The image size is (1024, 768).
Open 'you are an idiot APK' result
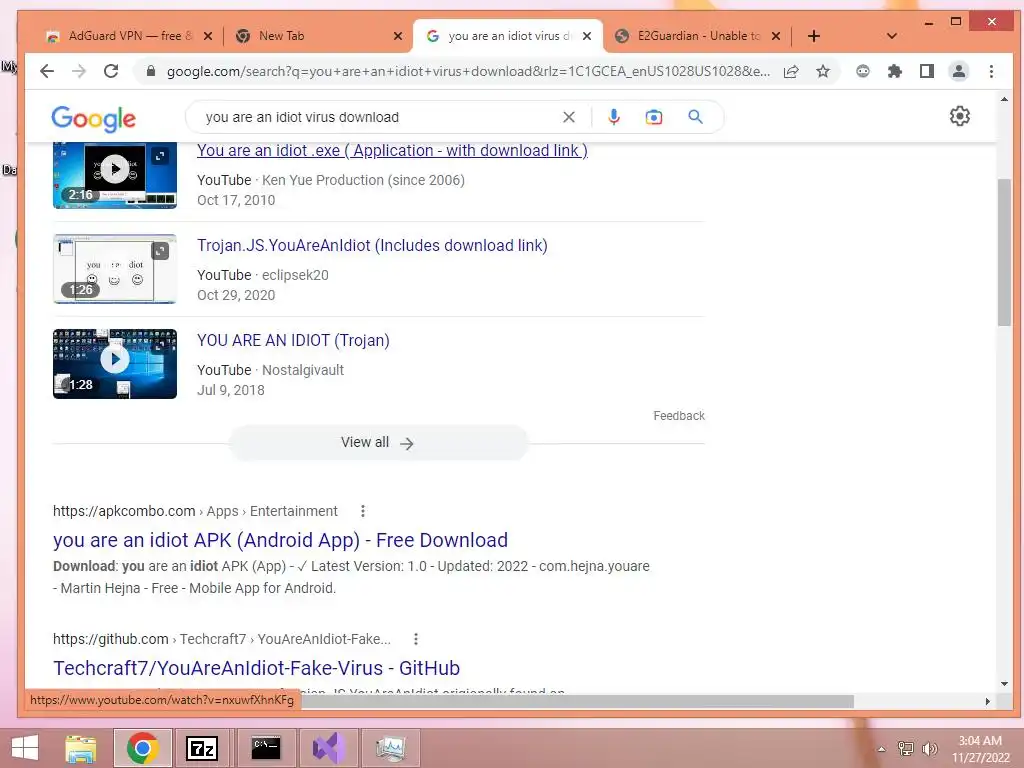coord(280,540)
